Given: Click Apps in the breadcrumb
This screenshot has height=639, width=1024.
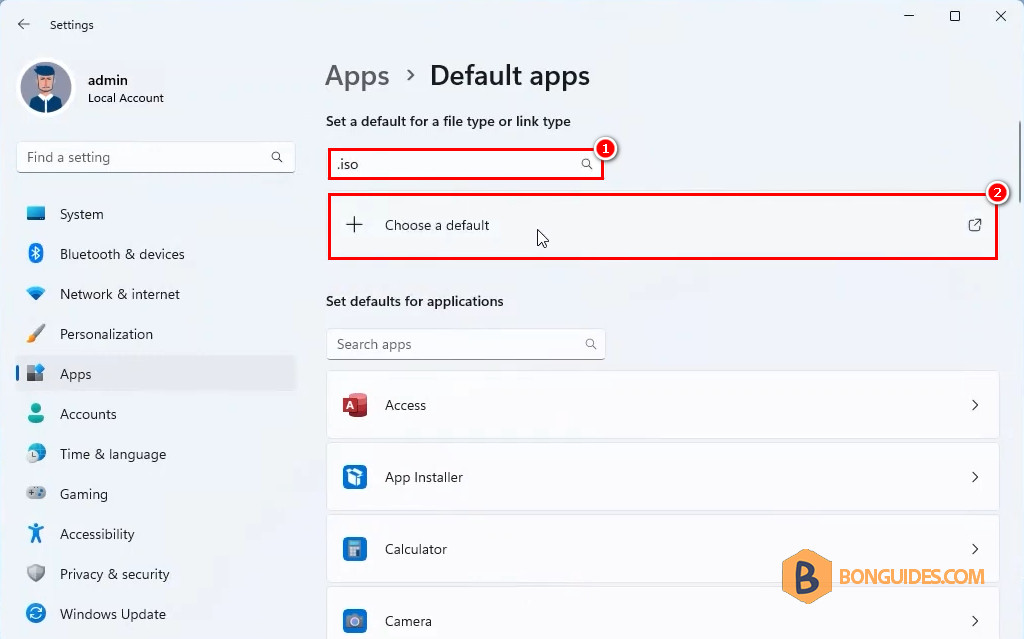Looking at the screenshot, I should coord(357,76).
